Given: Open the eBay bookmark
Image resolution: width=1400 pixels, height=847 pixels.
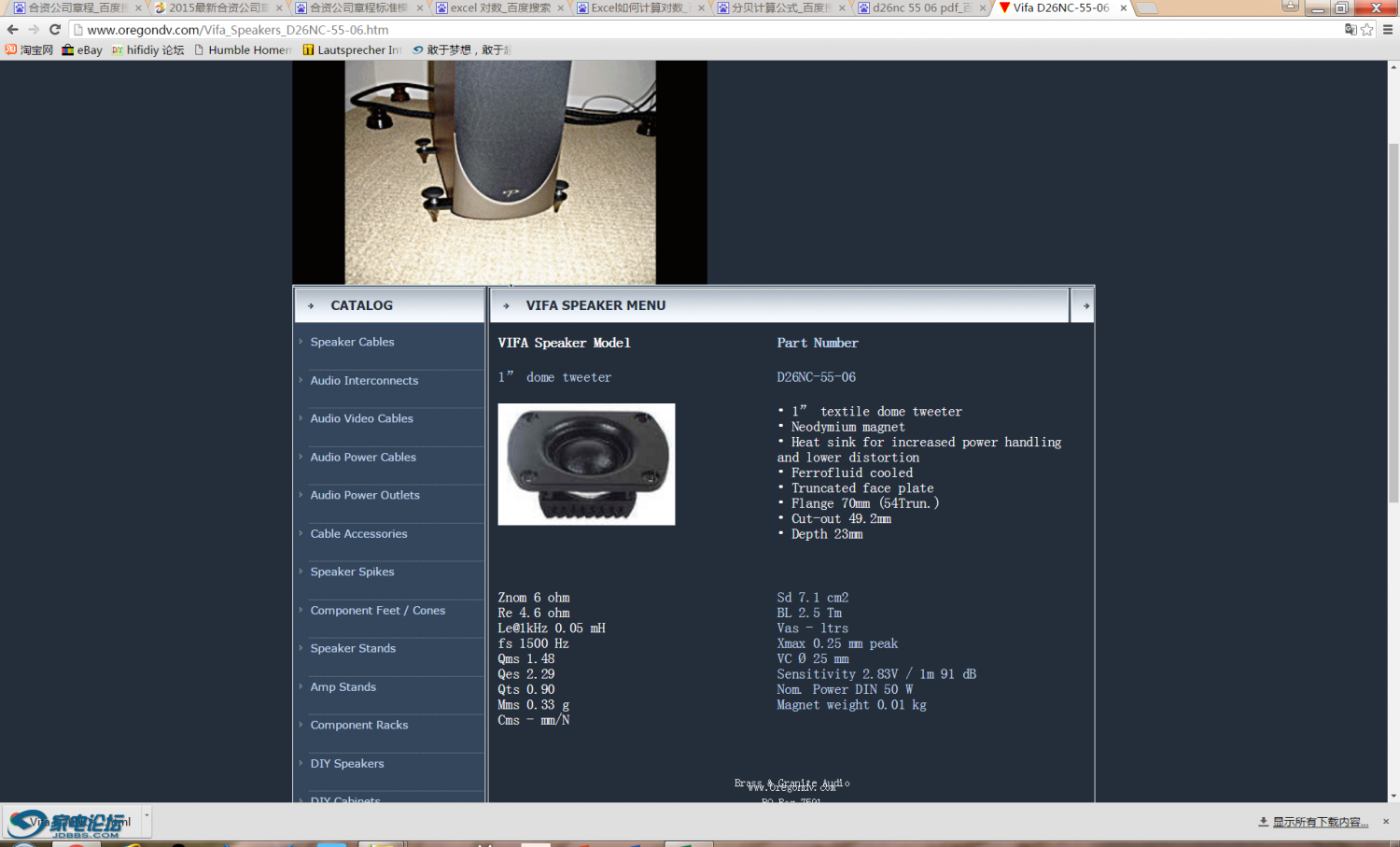Looking at the screenshot, I should (x=82, y=49).
